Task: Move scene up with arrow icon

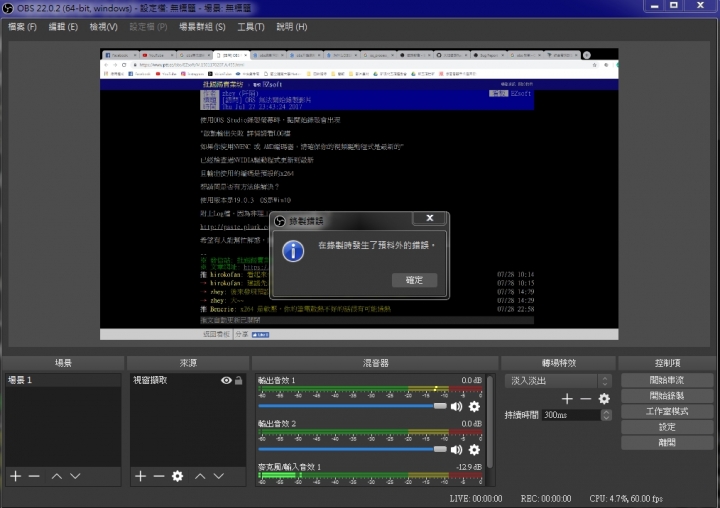Action: click(x=57, y=476)
